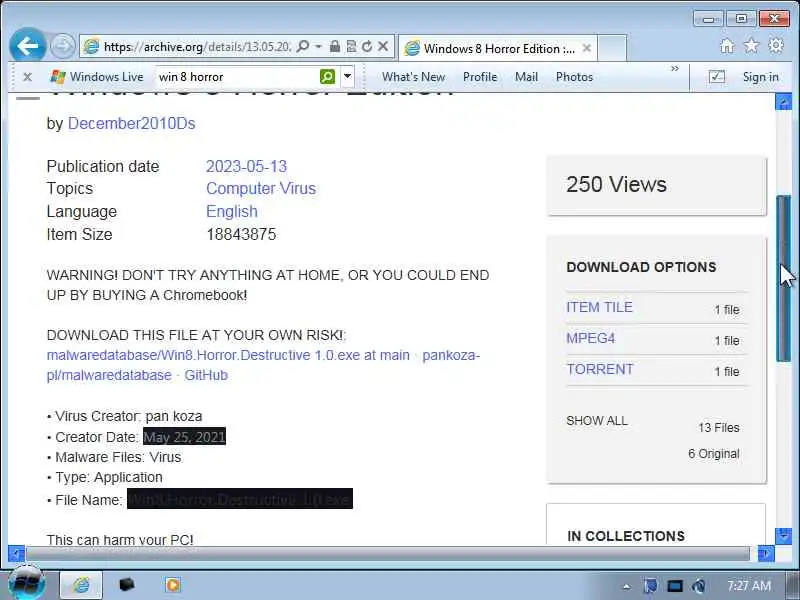This screenshot has height=600, width=800.
Task: Go to Home page icon
Action: [727, 46]
